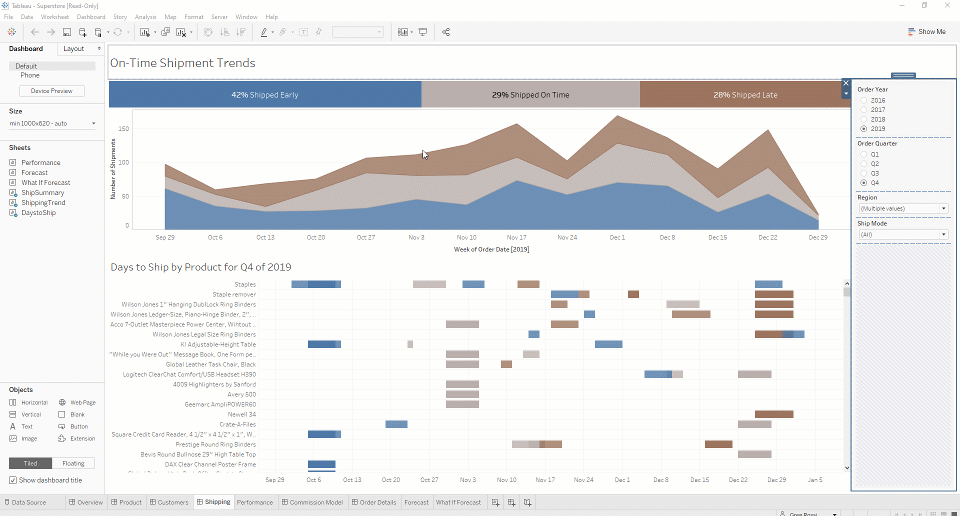Select Order Year 2017 radio button
This screenshot has width=960, height=516.
(864, 110)
